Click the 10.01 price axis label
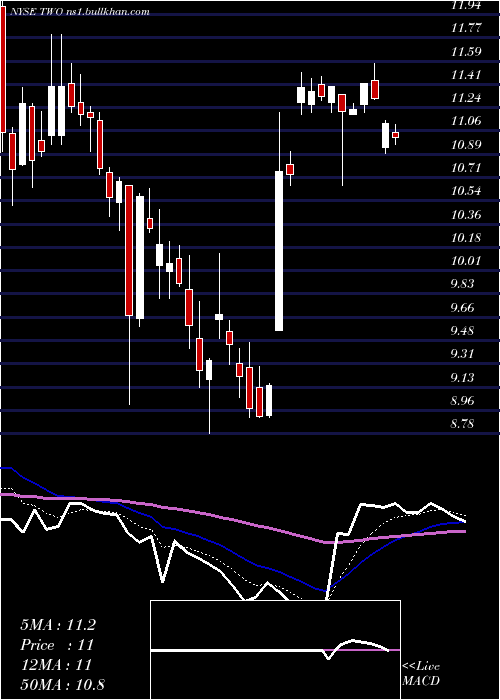The height and width of the screenshot is (700, 500). 466,261
